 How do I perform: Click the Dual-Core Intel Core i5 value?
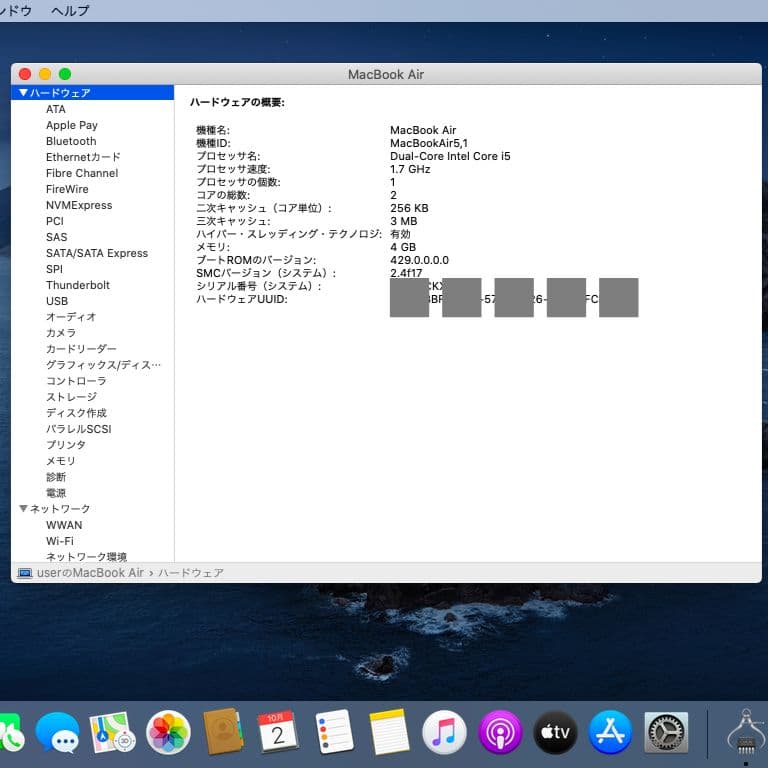click(450, 156)
